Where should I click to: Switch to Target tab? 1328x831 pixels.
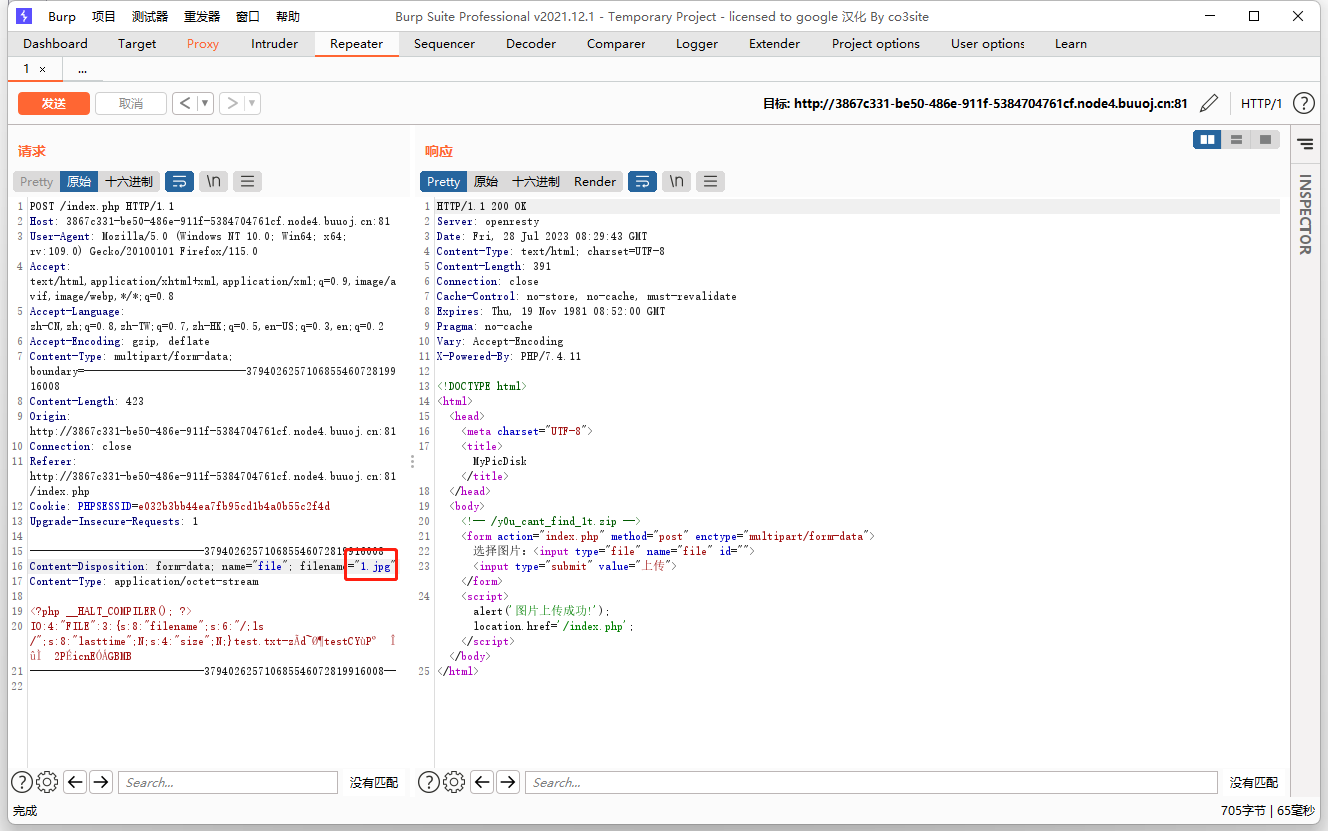pos(137,44)
